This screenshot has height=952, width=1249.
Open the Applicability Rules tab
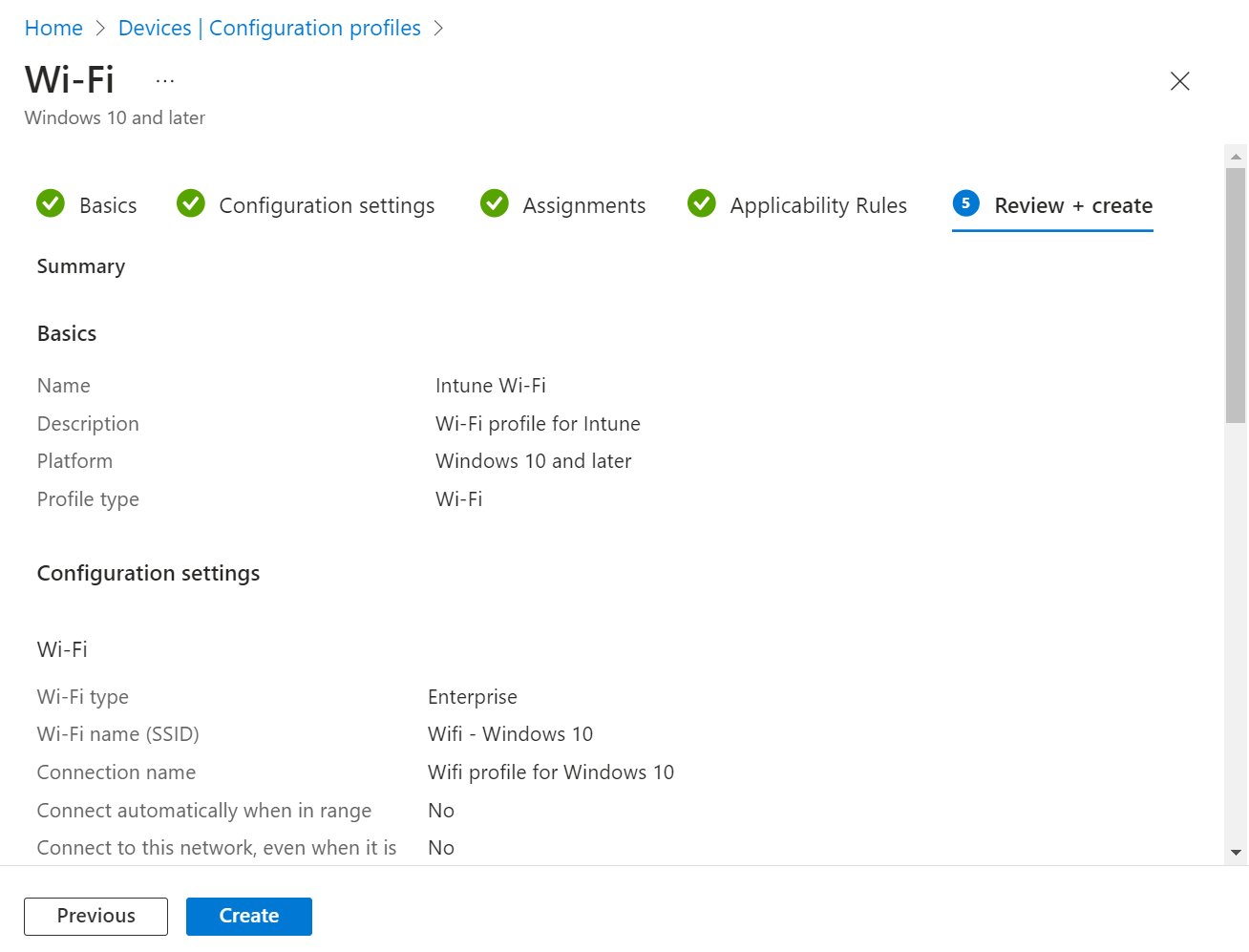818,206
